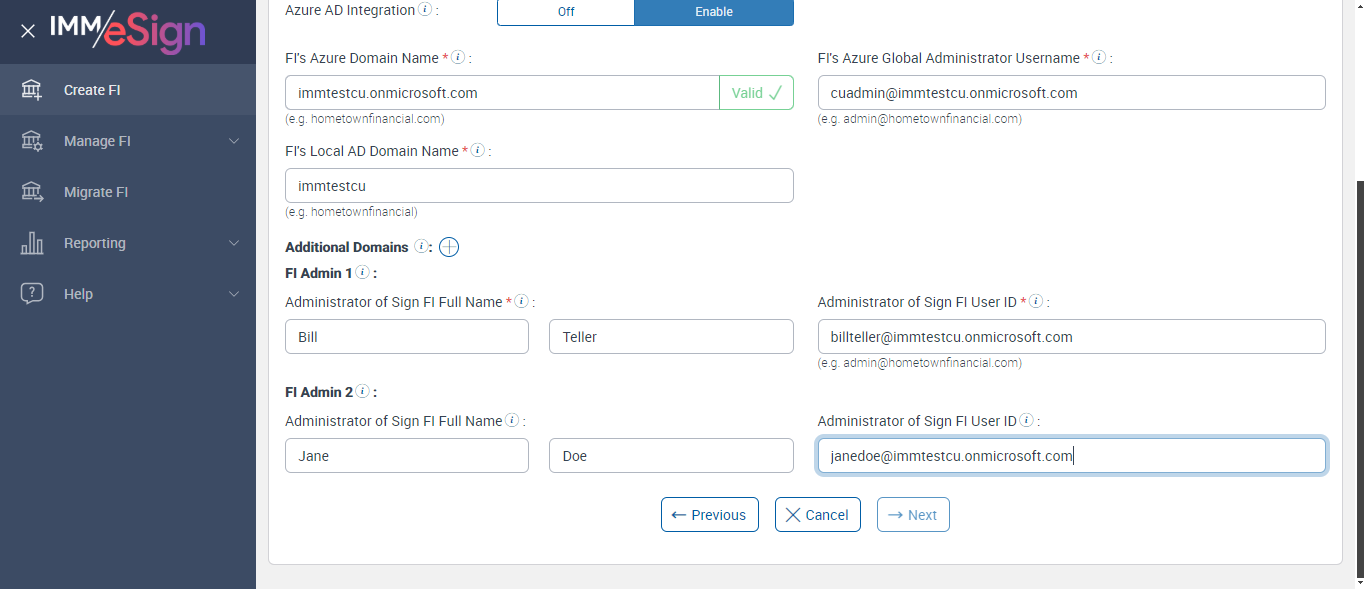Image resolution: width=1366 pixels, height=589 pixels.
Task: Edit the FI's Local AD Domain Name field
Action: (x=539, y=186)
